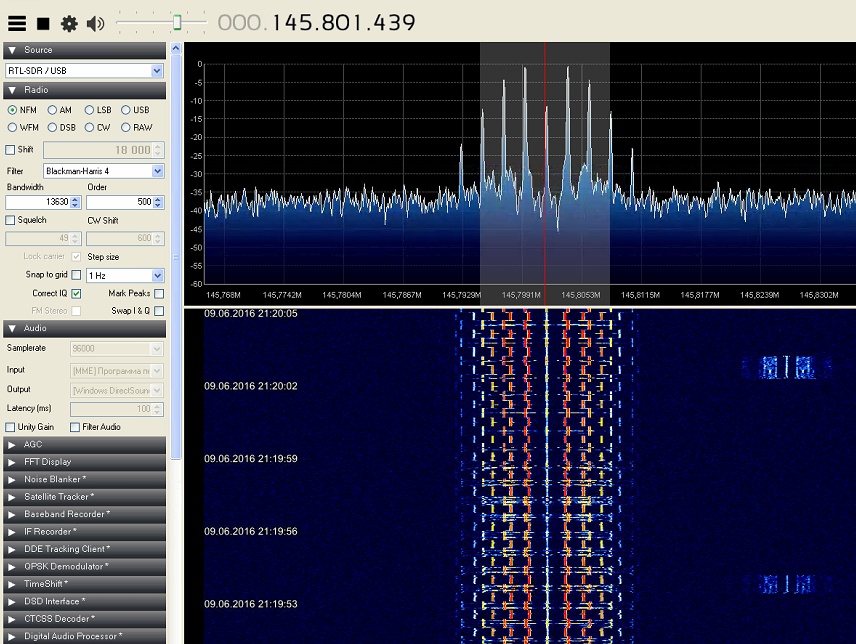Select DSB demodulation mode
Screen dimensions: 856x644
tap(52, 127)
